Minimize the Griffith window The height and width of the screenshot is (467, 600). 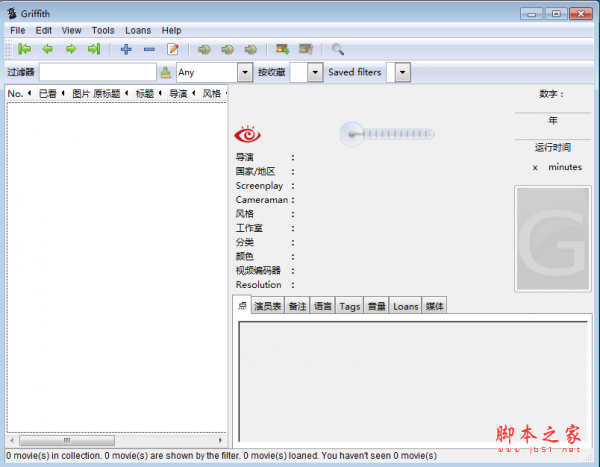(532, 14)
